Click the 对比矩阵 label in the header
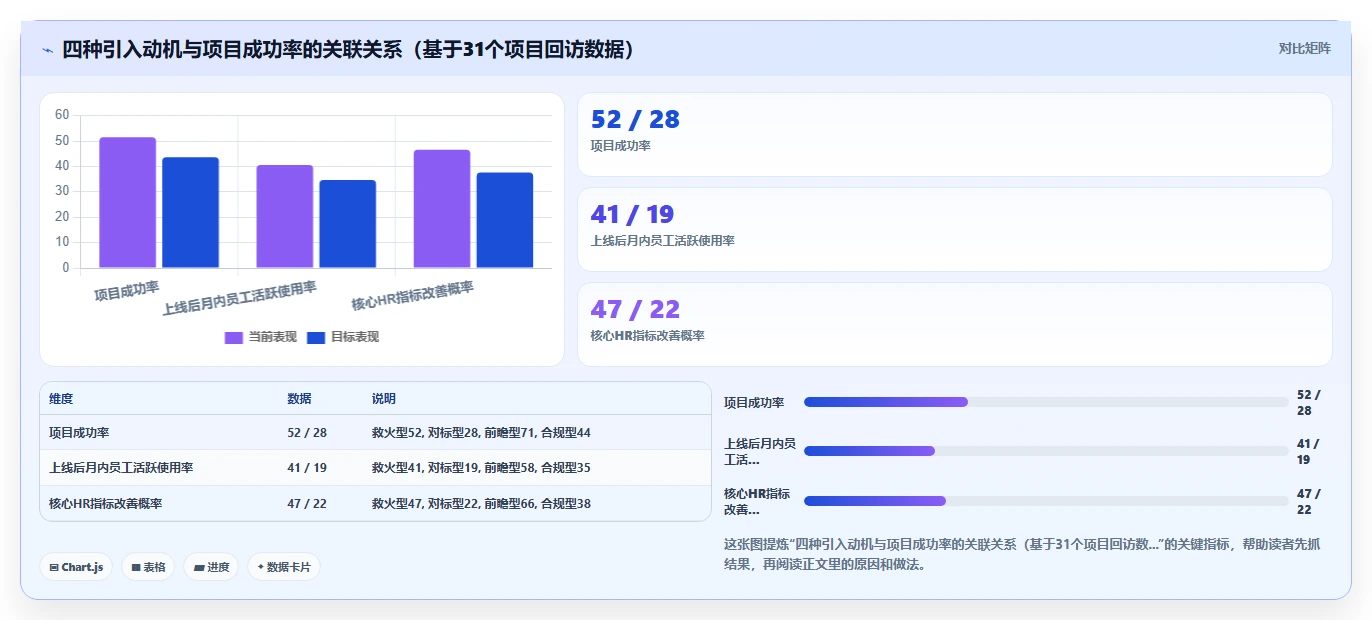This screenshot has height=620, width=1372. (1304, 48)
